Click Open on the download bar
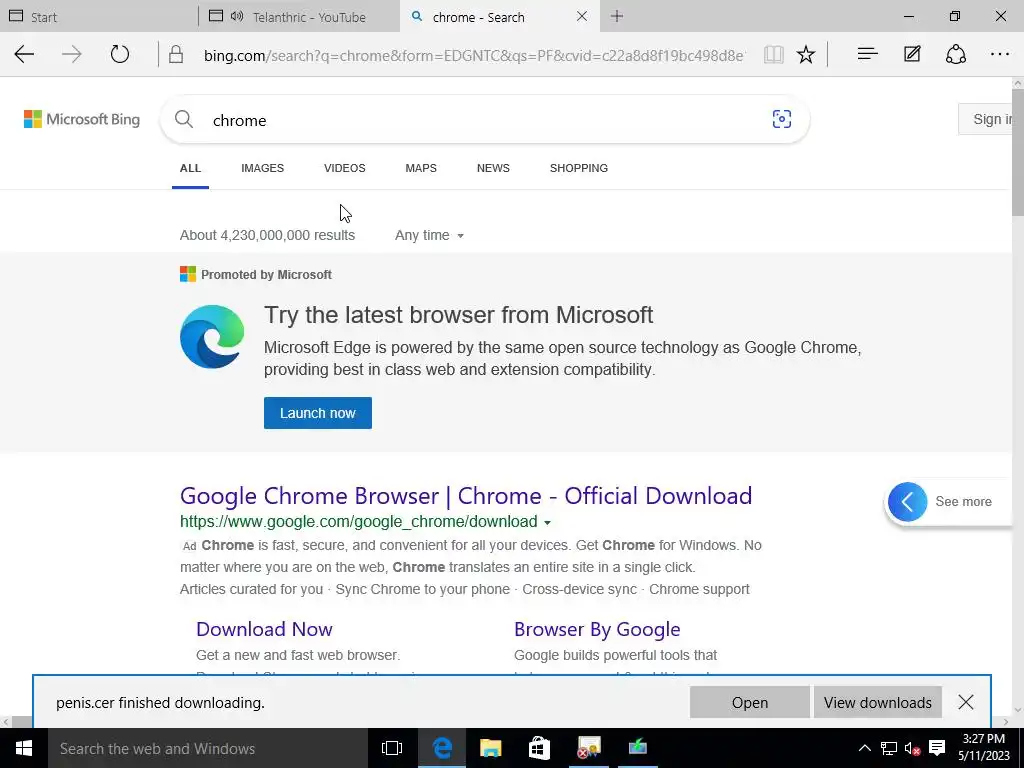 click(x=750, y=702)
